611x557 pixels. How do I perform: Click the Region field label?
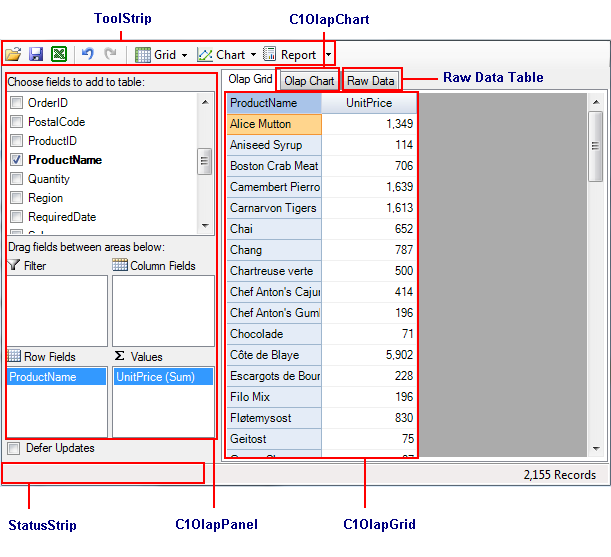46,198
